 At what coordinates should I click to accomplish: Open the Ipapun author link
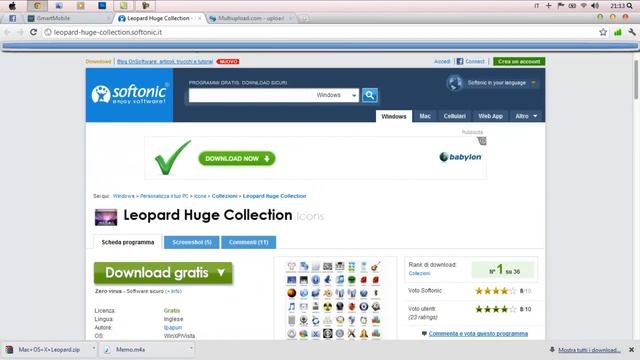point(173,327)
